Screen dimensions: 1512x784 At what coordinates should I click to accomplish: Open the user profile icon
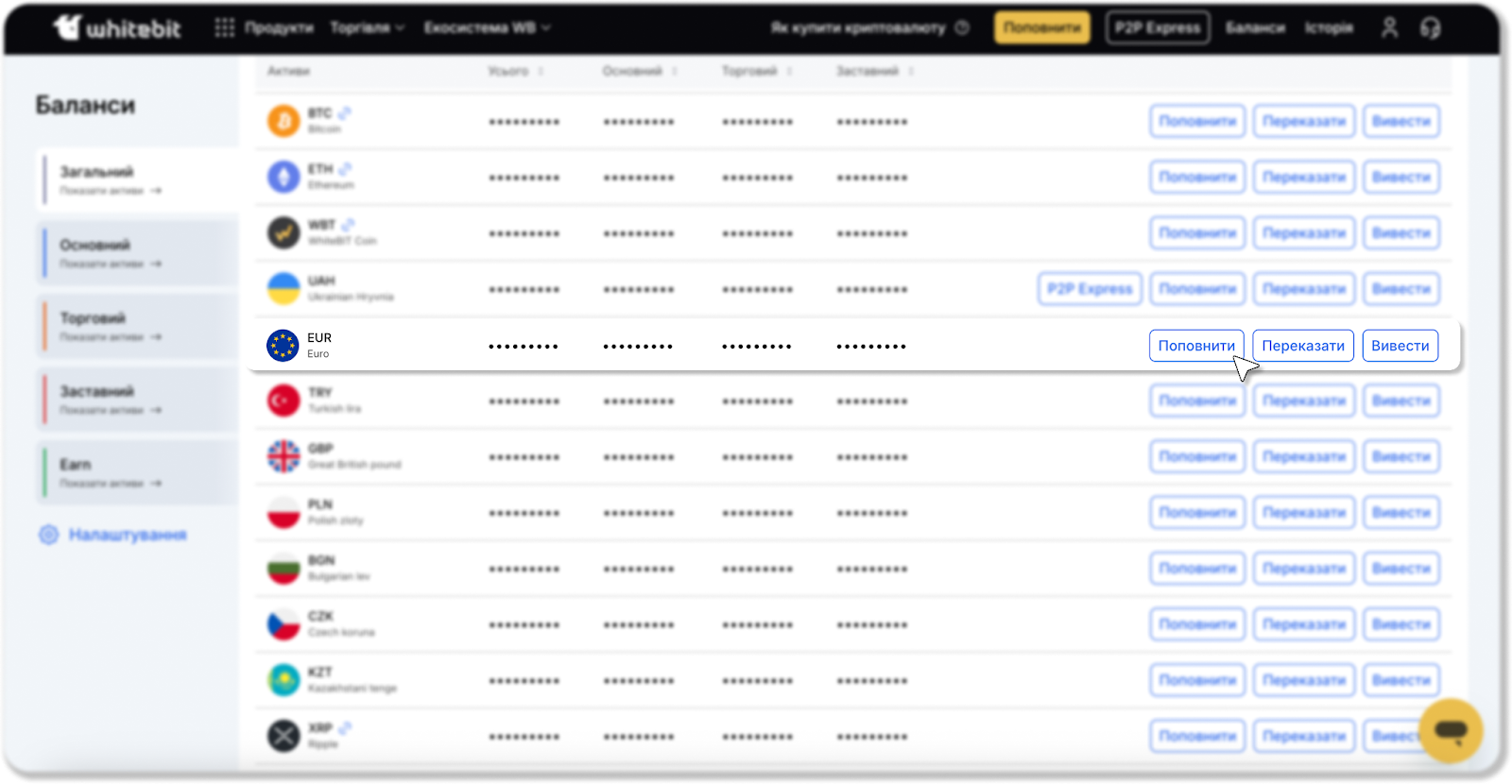[x=1389, y=27]
